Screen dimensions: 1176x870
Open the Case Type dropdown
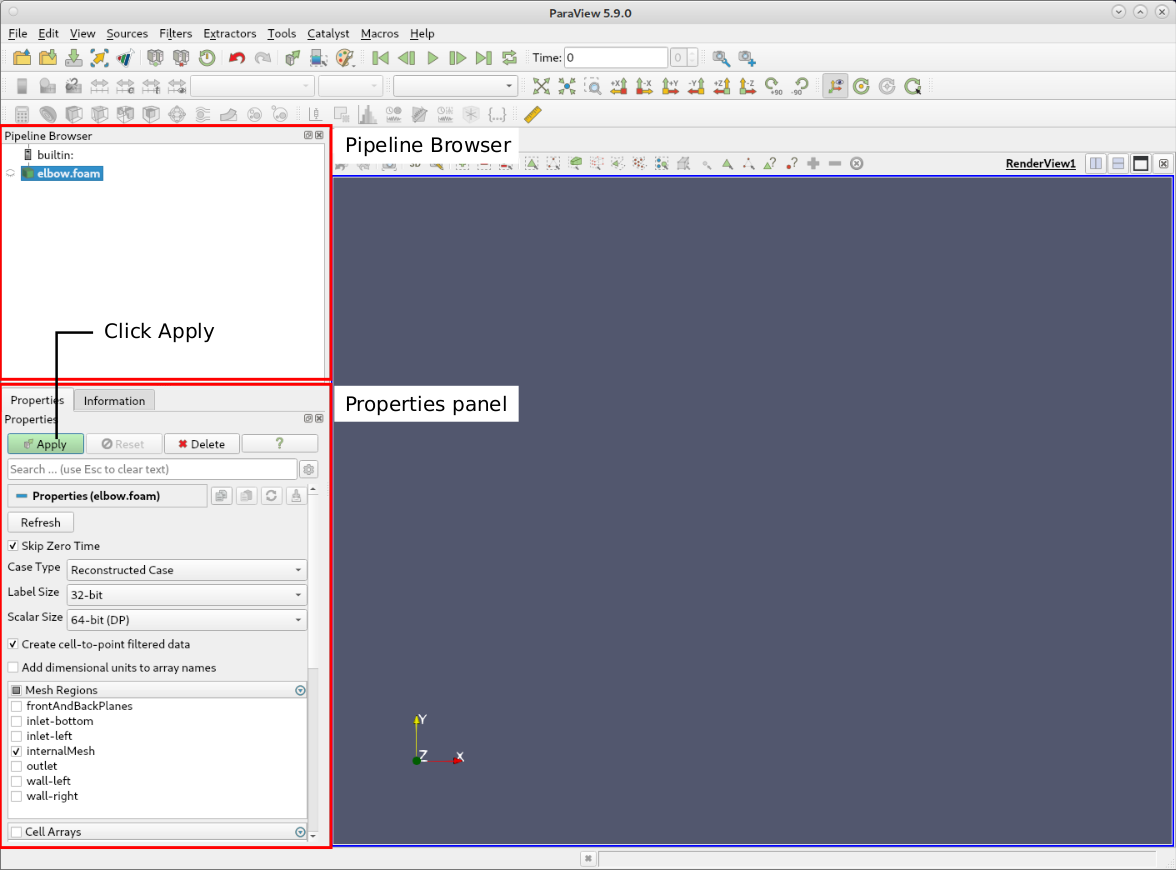click(x=186, y=570)
